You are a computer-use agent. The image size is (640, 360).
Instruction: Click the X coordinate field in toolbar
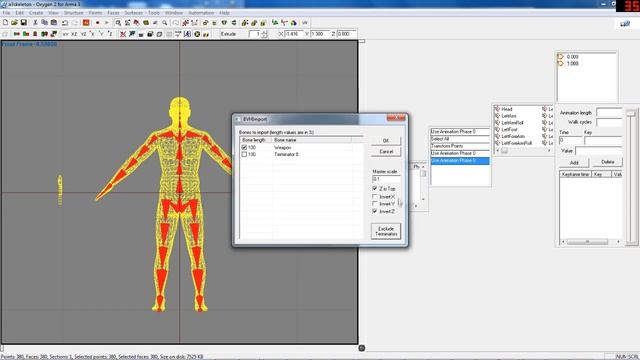click(294, 34)
